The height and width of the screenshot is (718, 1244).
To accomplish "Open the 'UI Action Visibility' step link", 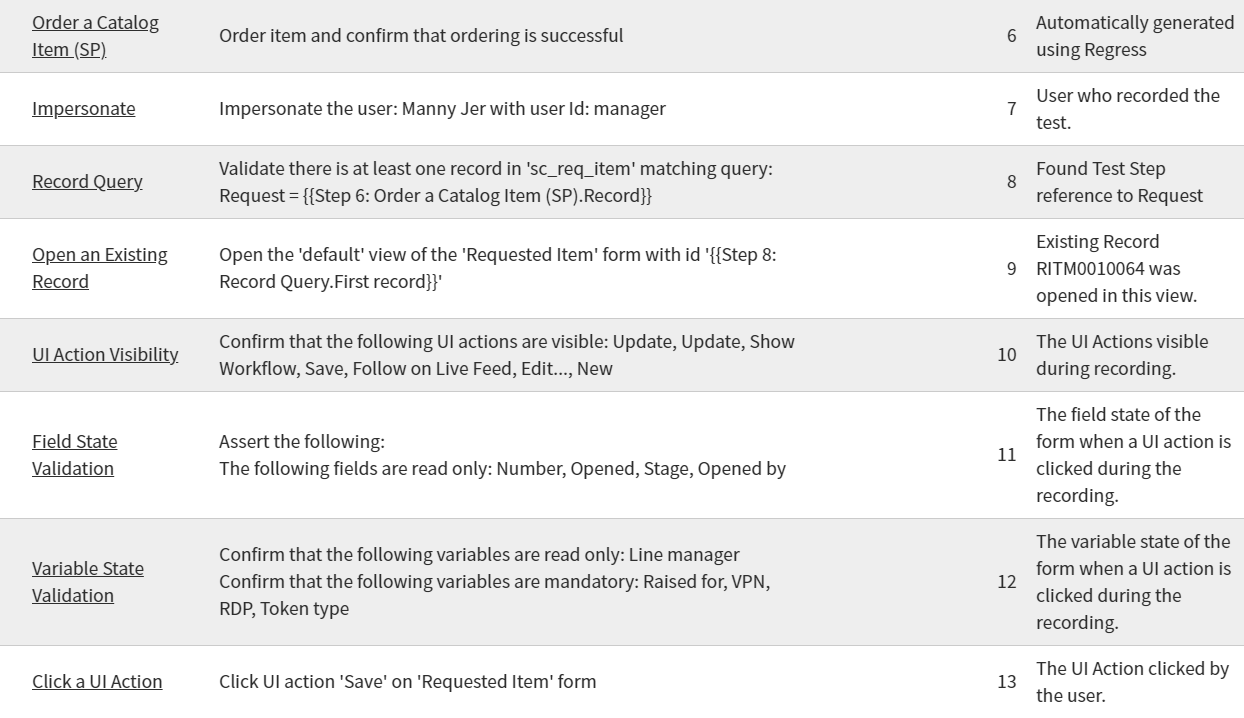I will tap(106, 355).
